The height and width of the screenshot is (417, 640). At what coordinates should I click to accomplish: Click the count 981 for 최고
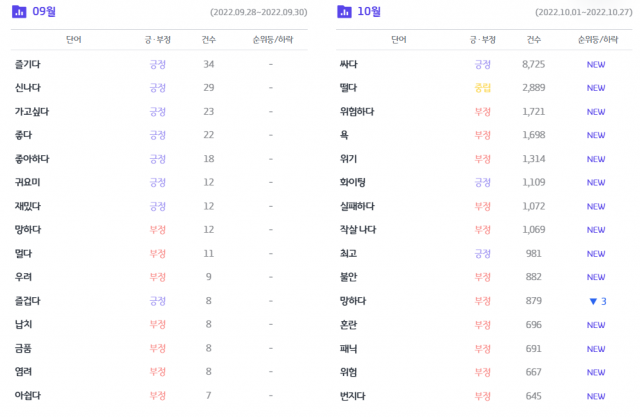point(533,253)
